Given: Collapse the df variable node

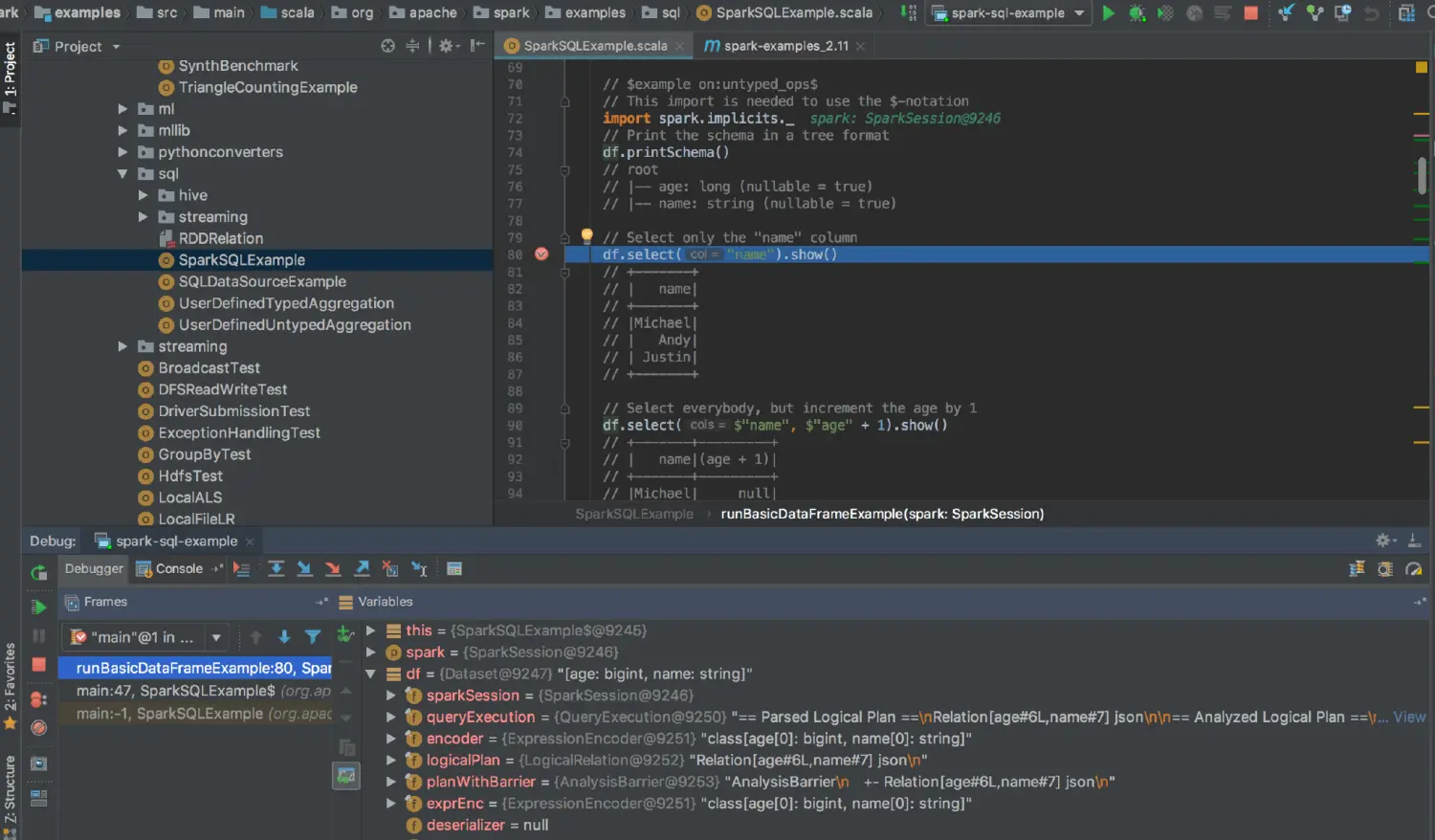Looking at the screenshot, I should click(370, 674).
